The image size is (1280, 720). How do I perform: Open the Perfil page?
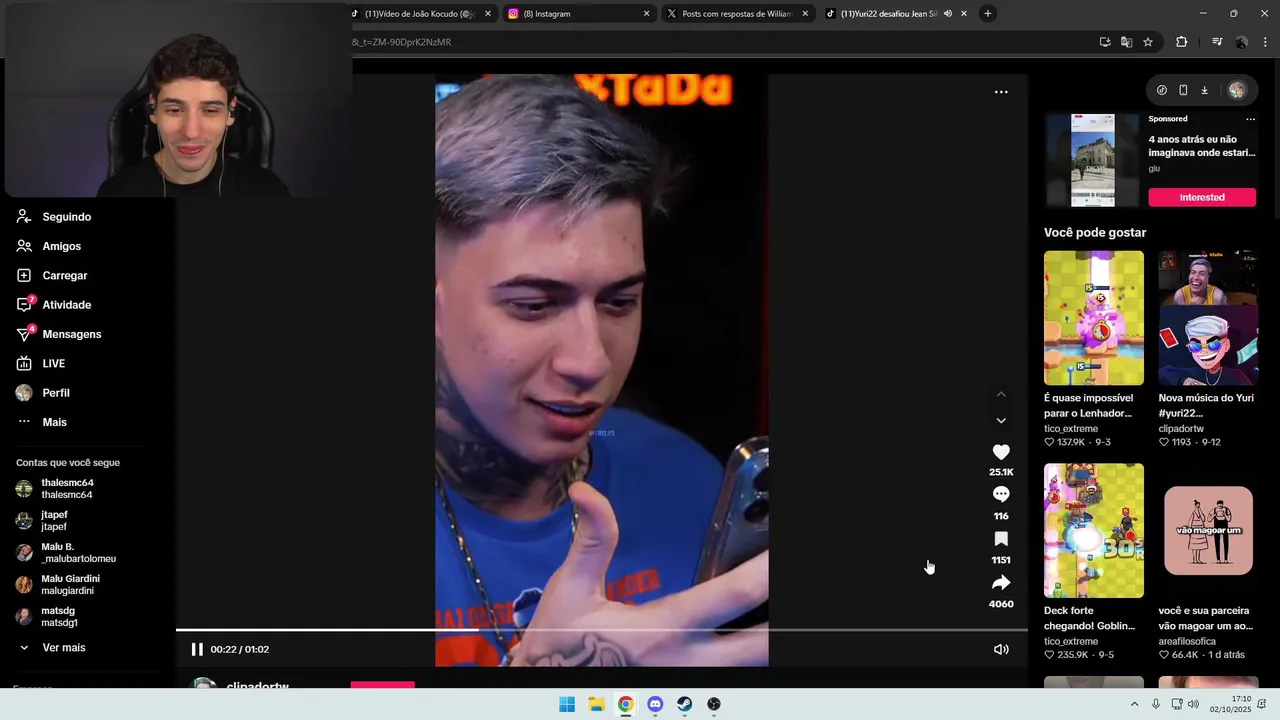point(55,393)
